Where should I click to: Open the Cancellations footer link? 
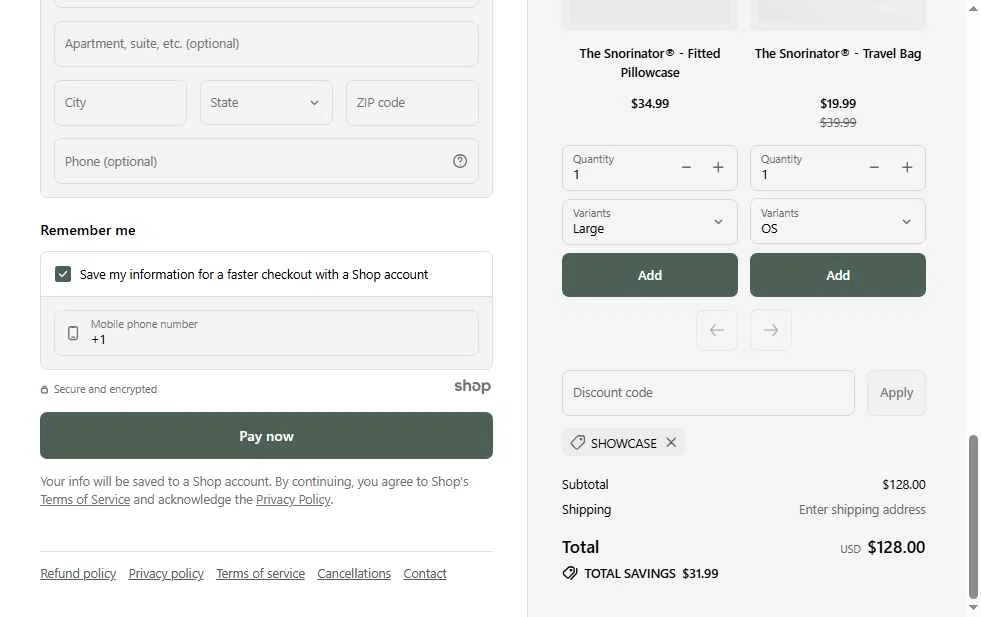point(354,574)
